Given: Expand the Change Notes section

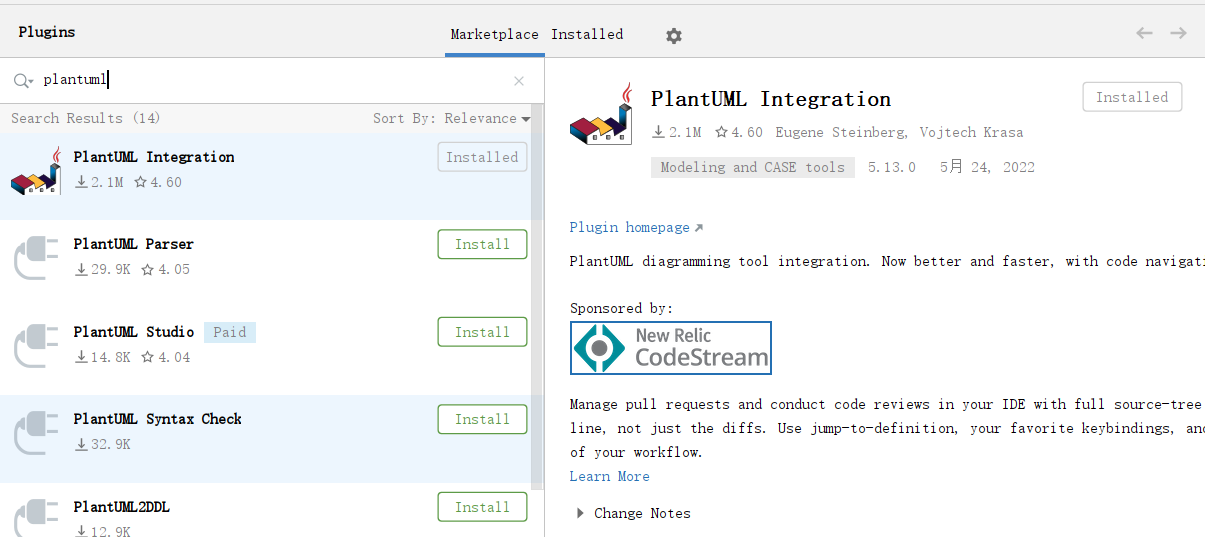Looking at the screenshot, I should 580,513.
